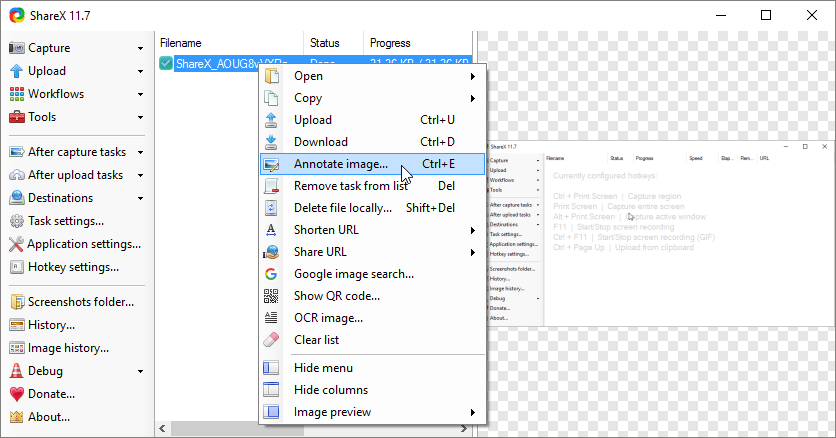Click the About crown icon
The width and height of the screenshot is (836, 438).
[x=17, y=417]
